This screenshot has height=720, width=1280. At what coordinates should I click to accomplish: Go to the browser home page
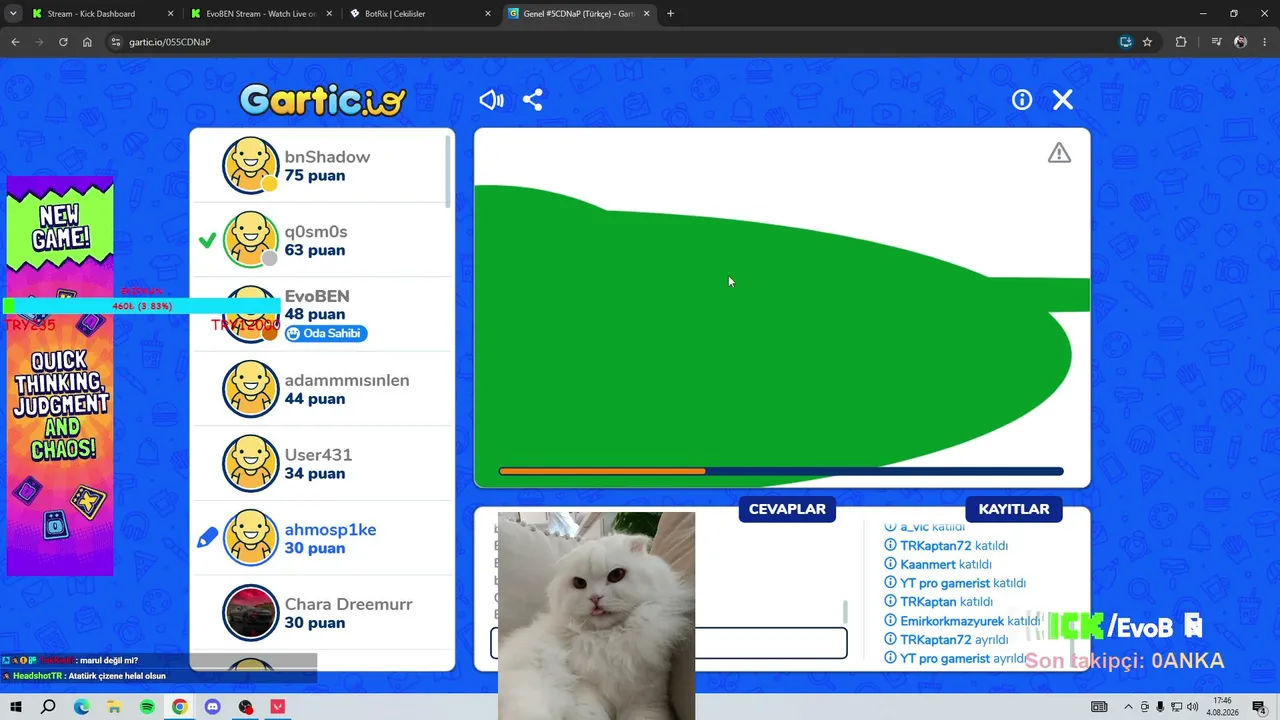[87, 42]
